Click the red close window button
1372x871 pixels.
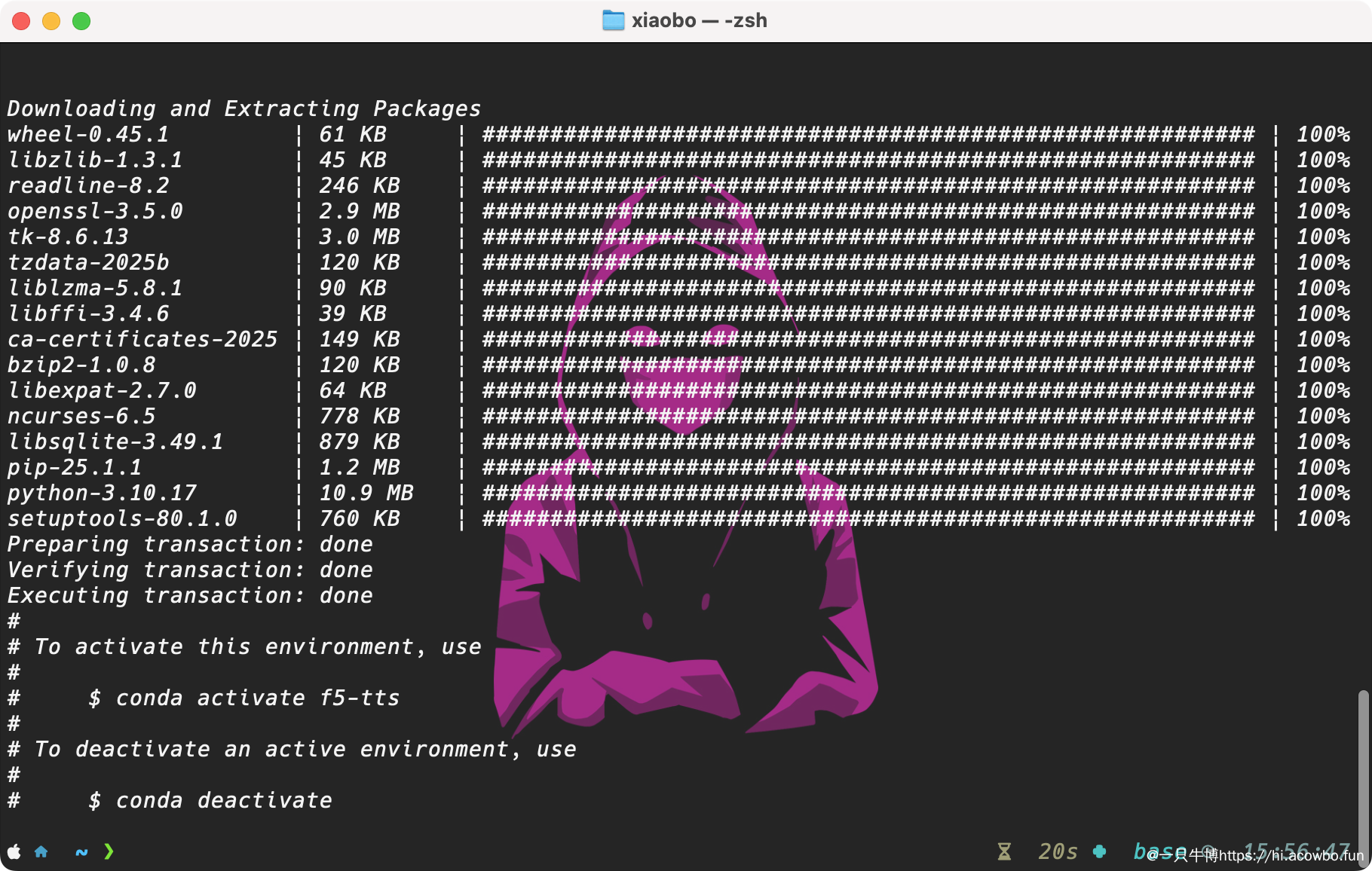21,21
